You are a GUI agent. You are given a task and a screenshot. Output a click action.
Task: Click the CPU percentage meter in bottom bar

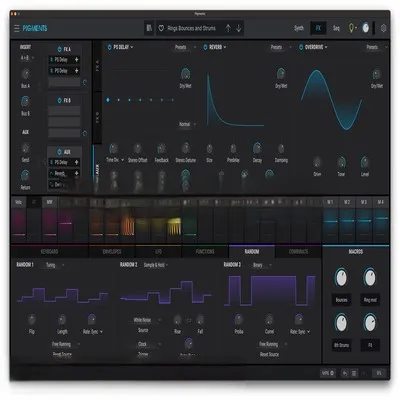[x=379, y=373]
